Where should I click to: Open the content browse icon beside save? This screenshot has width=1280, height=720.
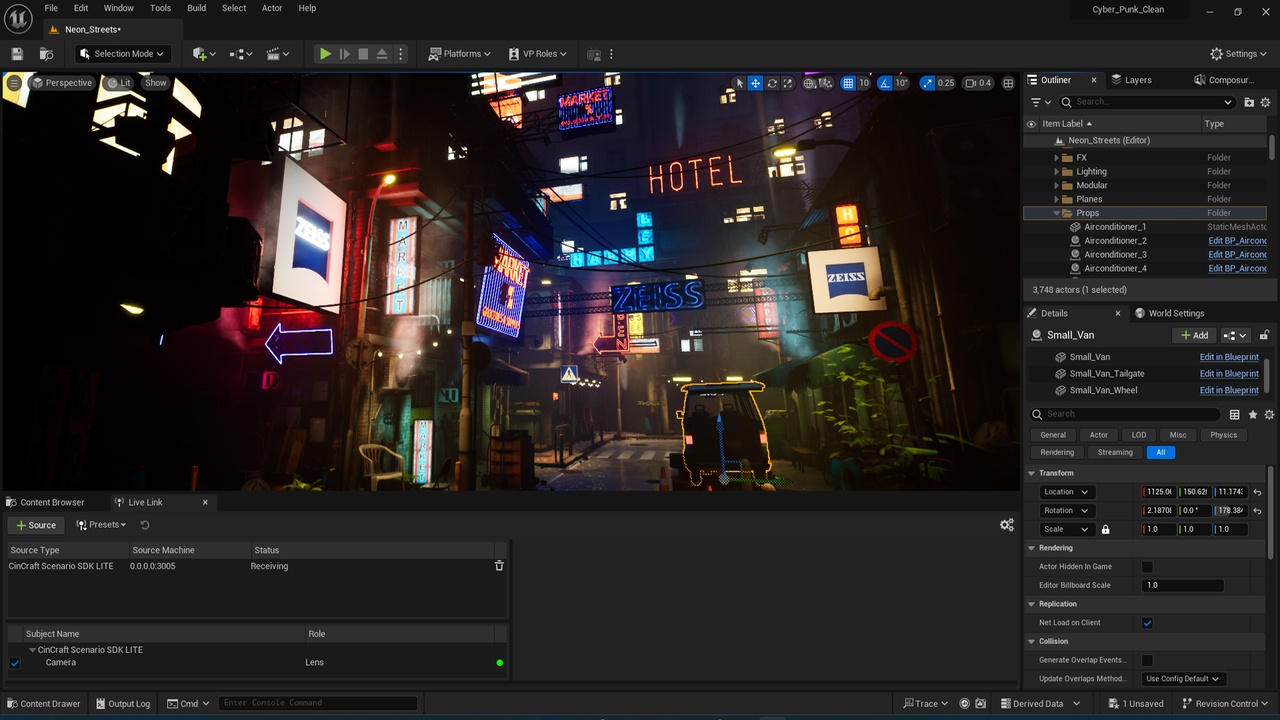[x=46, y=54]
